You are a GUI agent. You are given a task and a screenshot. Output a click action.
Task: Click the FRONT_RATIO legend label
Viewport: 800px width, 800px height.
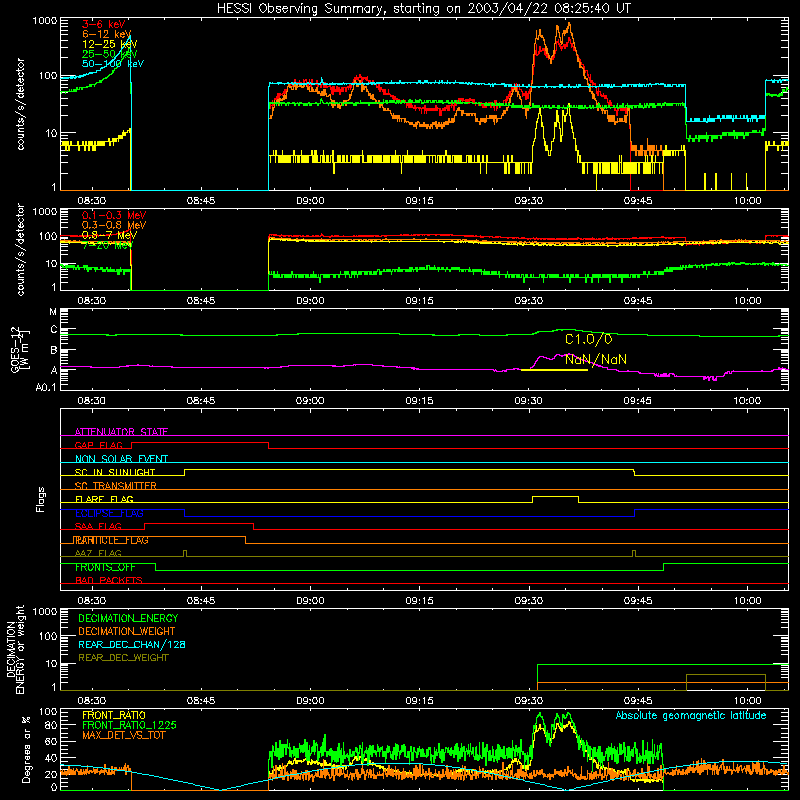coord(114,715)
